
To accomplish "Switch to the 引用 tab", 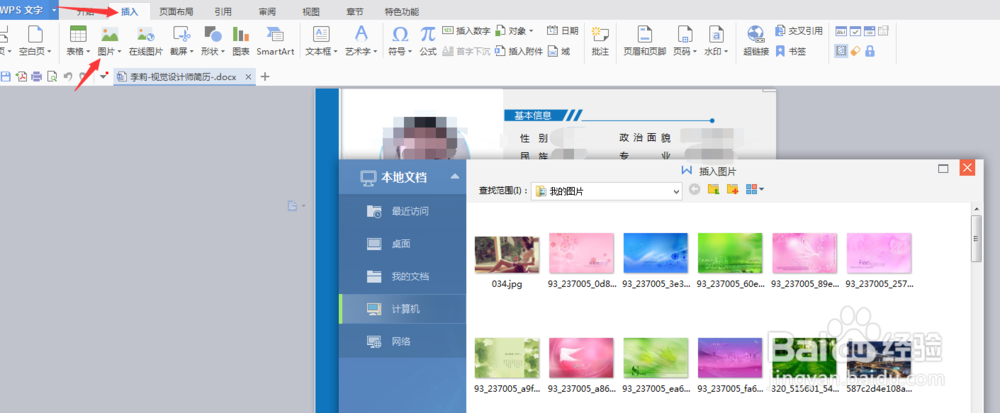I will [223, 11].
